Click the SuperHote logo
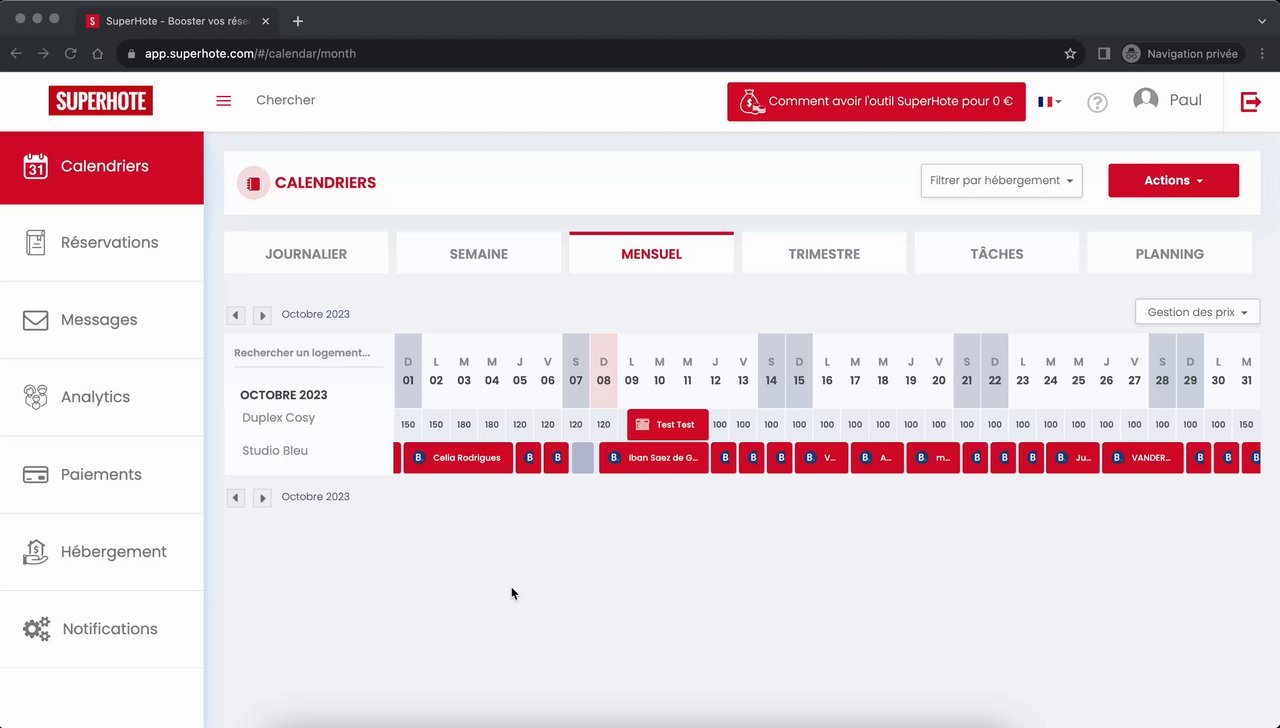Image resolution: width=1280 pixels, height=728 pixels. click(x=101, y=100)
